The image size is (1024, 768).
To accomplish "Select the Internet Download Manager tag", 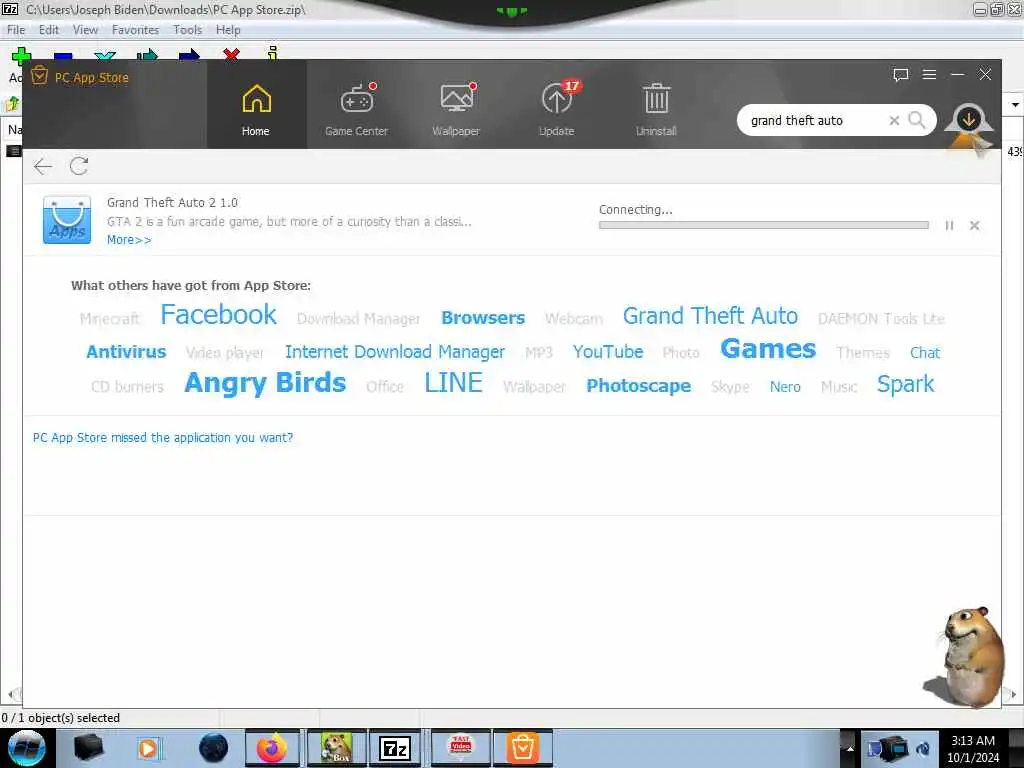I will (395, 352).
